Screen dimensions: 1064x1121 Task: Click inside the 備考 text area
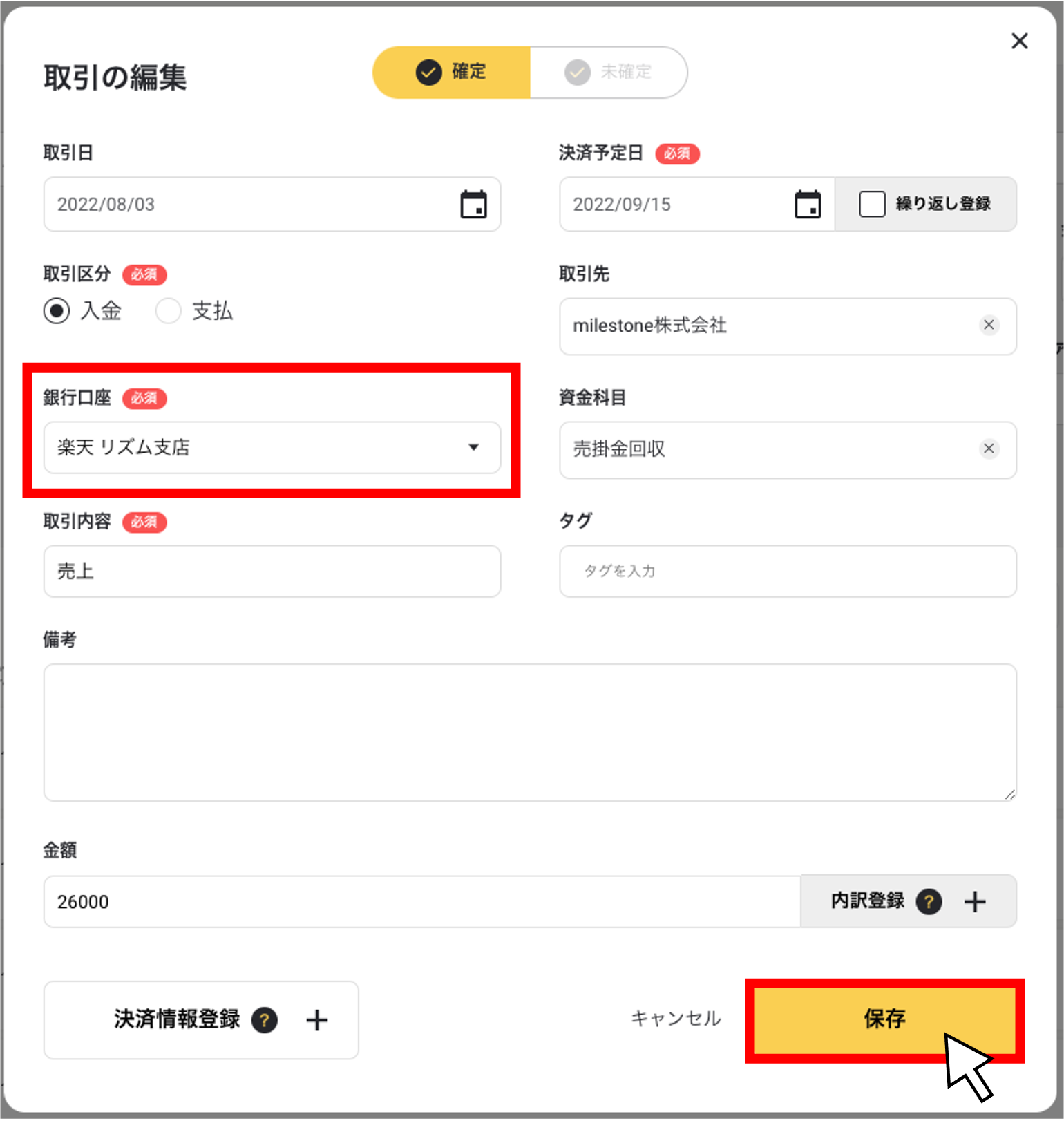pos(530,733)
